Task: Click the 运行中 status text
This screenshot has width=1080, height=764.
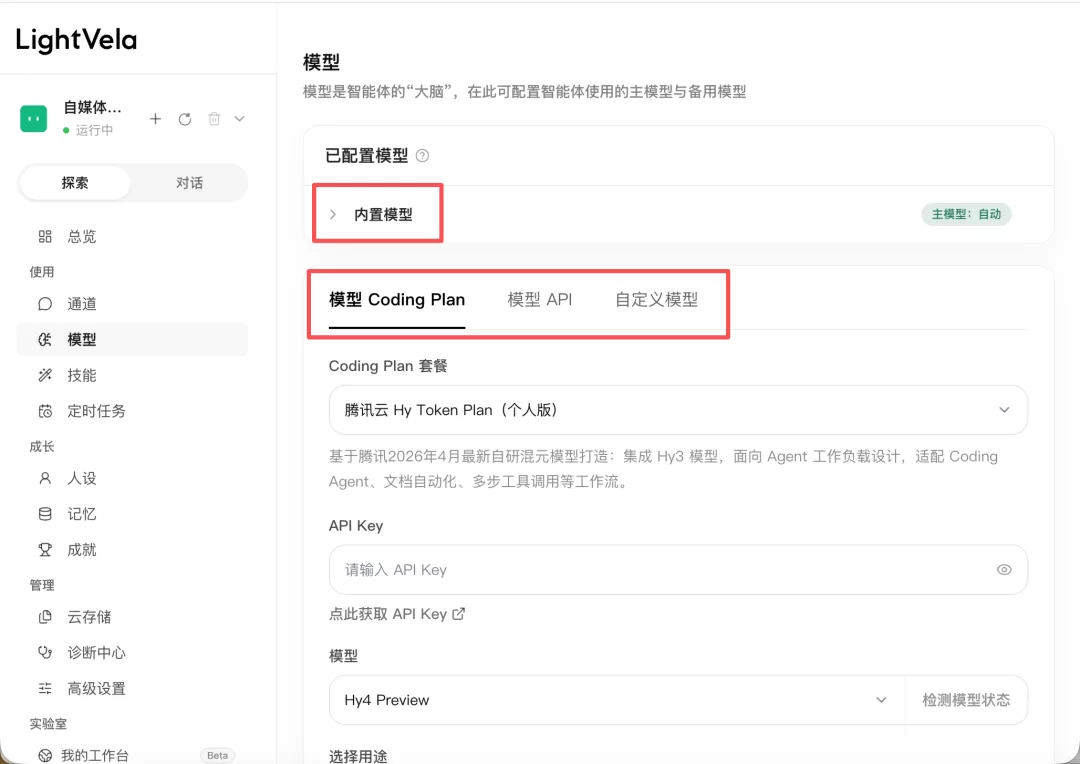Action: 94,130
